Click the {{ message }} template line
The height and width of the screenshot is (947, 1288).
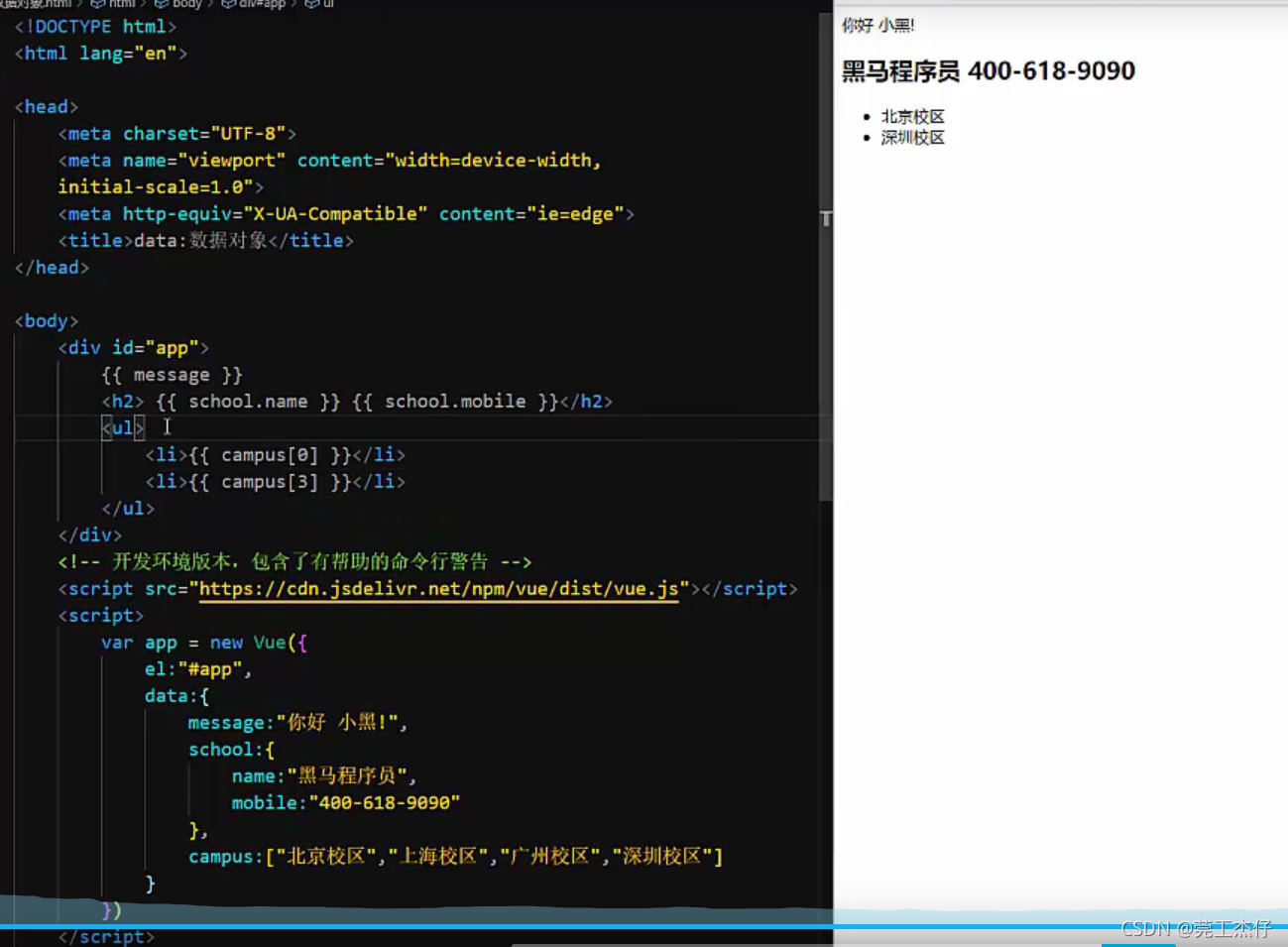pyautogui.click(x=172, y=375)
